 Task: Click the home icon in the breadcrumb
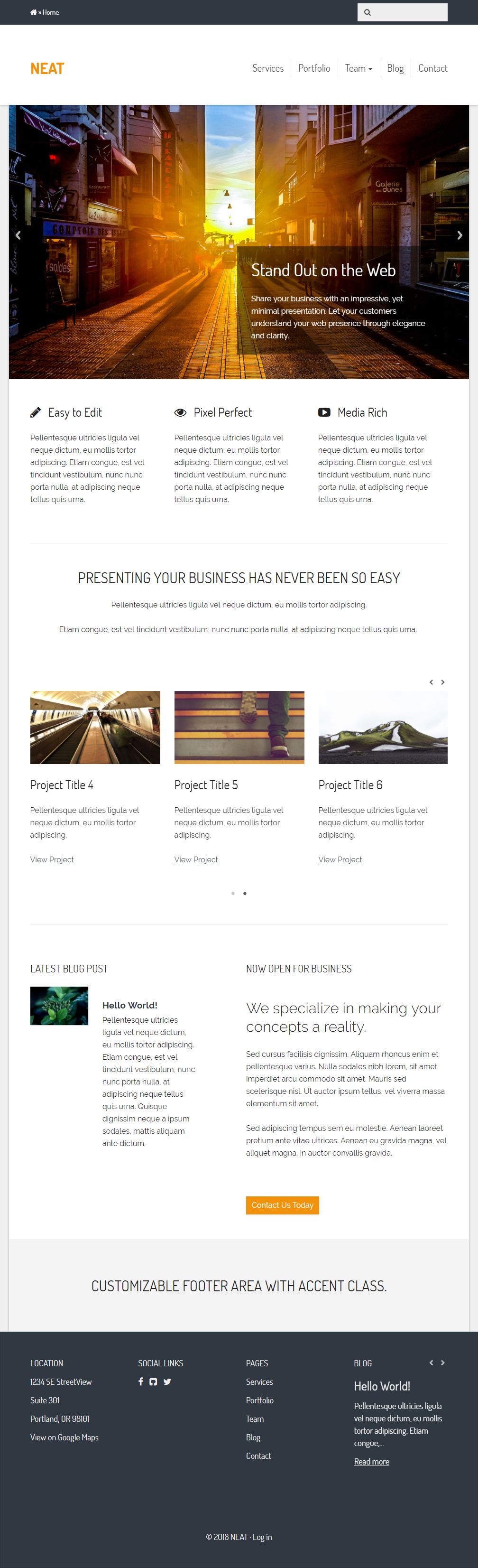34,12
